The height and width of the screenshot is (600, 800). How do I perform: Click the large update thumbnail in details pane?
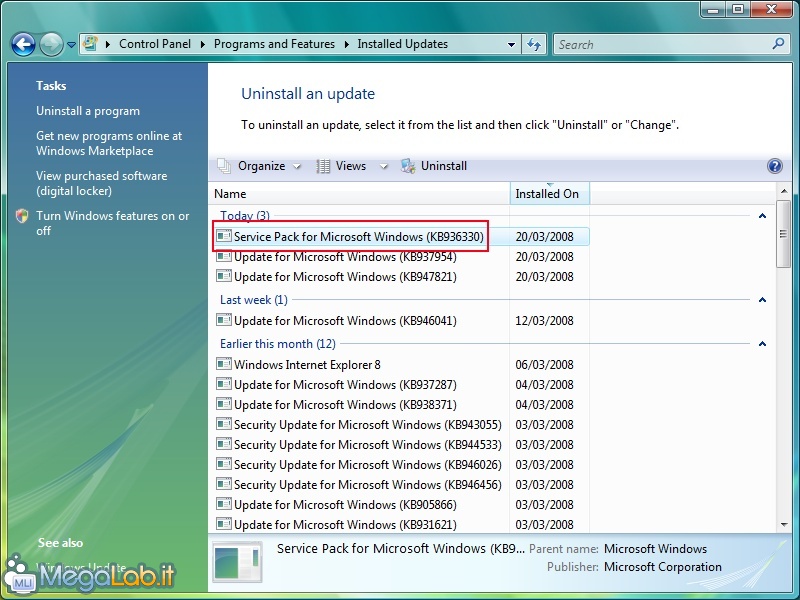tap(237, 562)
